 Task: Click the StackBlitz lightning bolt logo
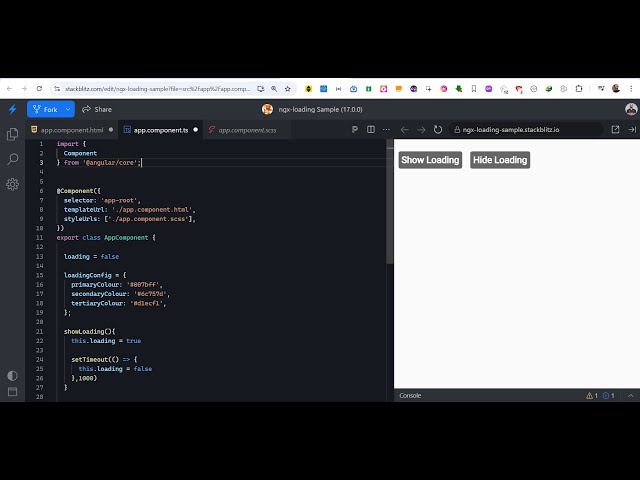pyautogui.click(x=12, y=109)
